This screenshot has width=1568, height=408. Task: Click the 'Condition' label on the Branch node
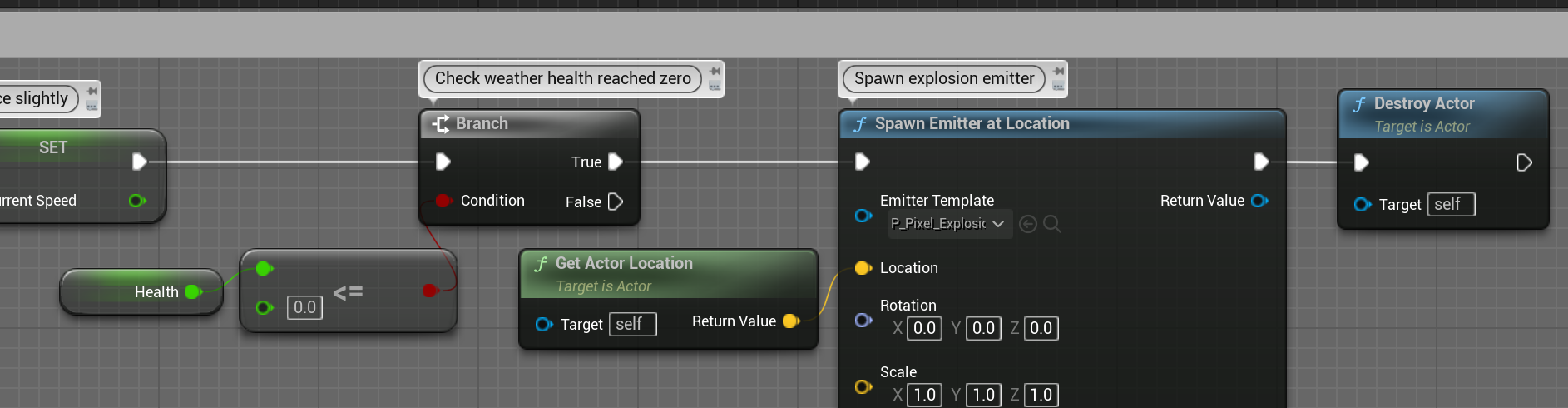coord(492,201)
